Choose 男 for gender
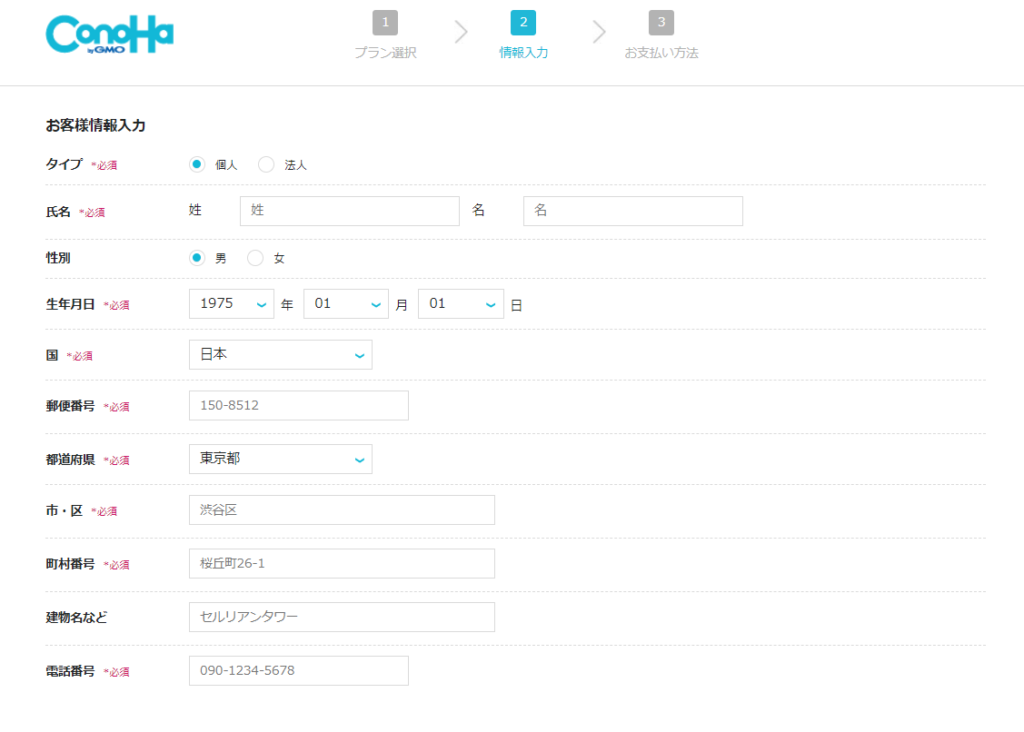 click(197, 258)
